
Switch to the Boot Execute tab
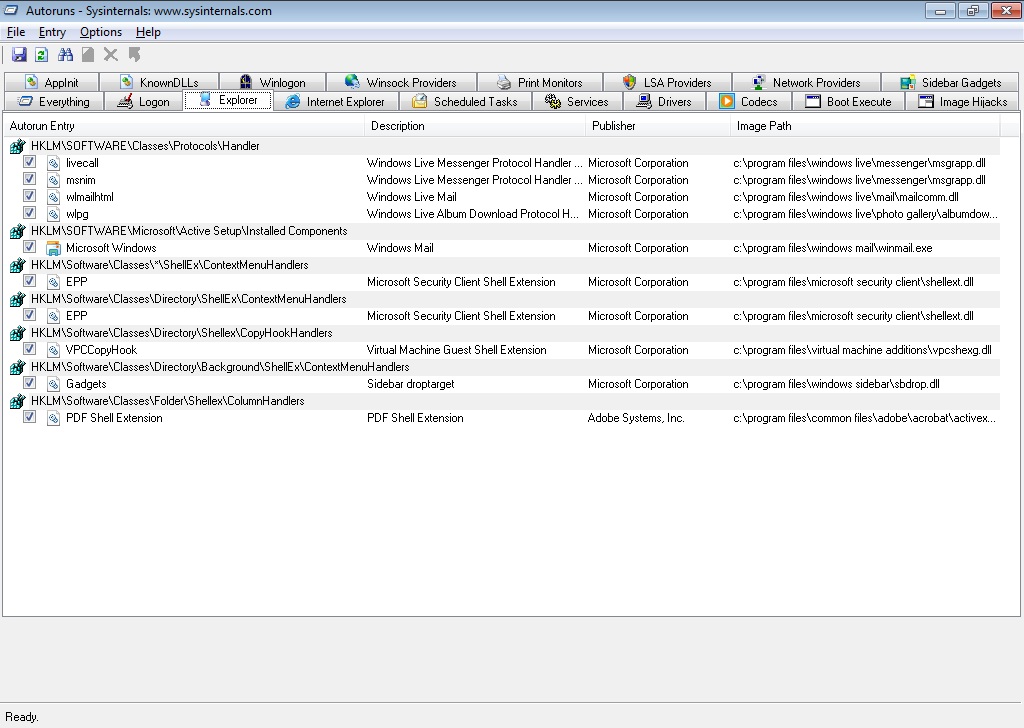[848, 102]
